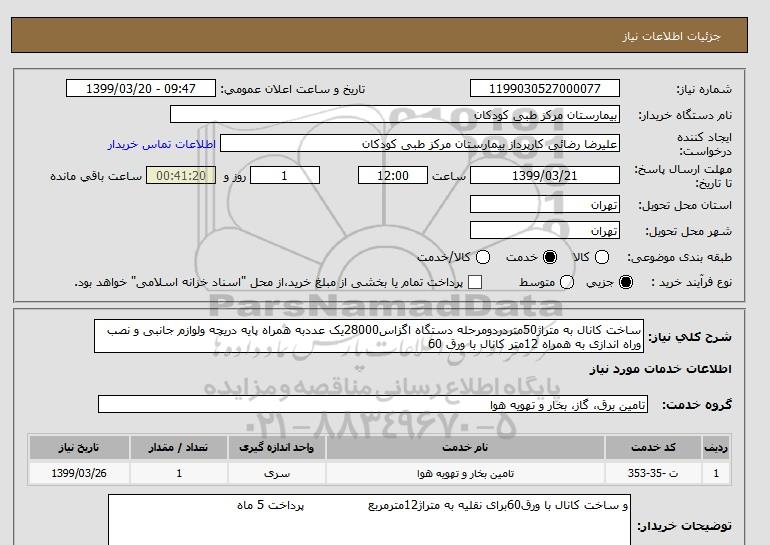Select the کالا radio button
770x545 pixels.
coord(602,257)
